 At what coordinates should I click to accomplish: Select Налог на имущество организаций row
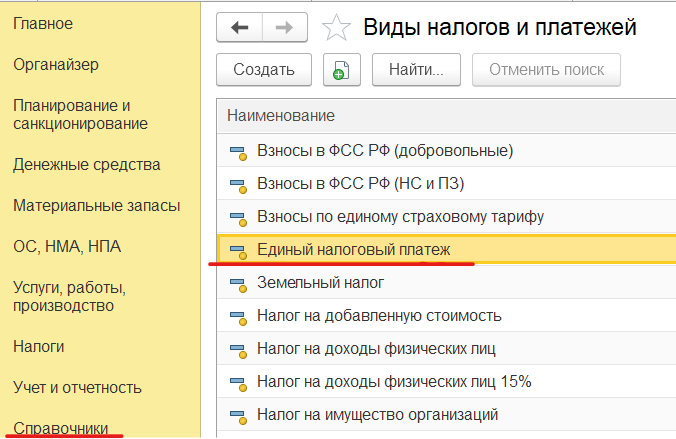446,414
